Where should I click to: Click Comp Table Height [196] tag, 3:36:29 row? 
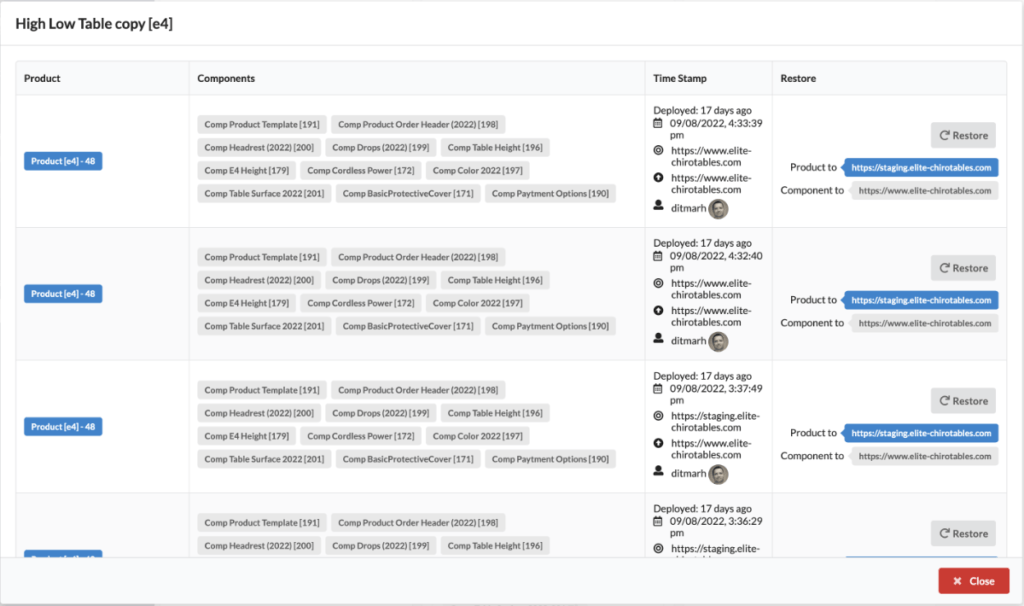click(495, 546)
